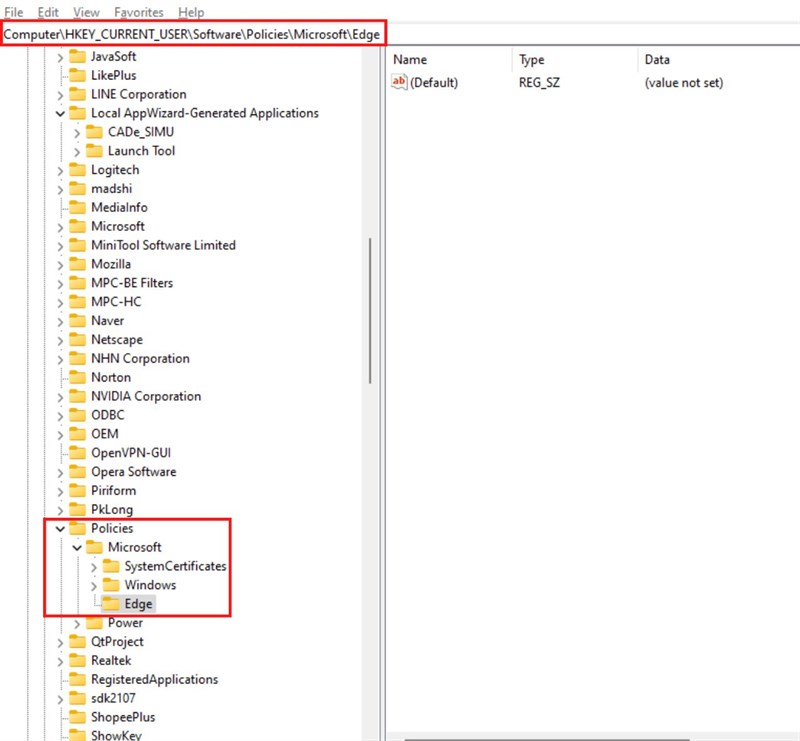
Task: Click the (value not set) data cell
Action: (684, 83)
